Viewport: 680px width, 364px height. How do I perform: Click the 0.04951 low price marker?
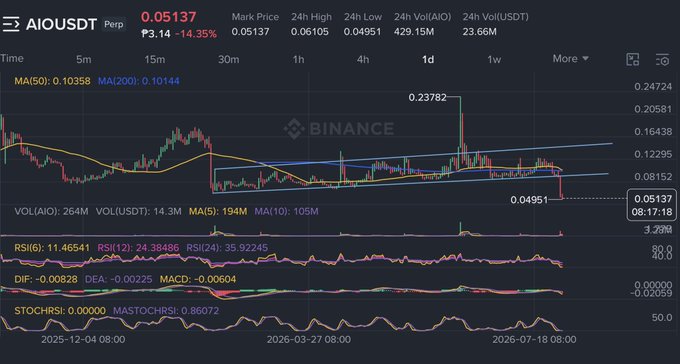[x=529, y=200]
